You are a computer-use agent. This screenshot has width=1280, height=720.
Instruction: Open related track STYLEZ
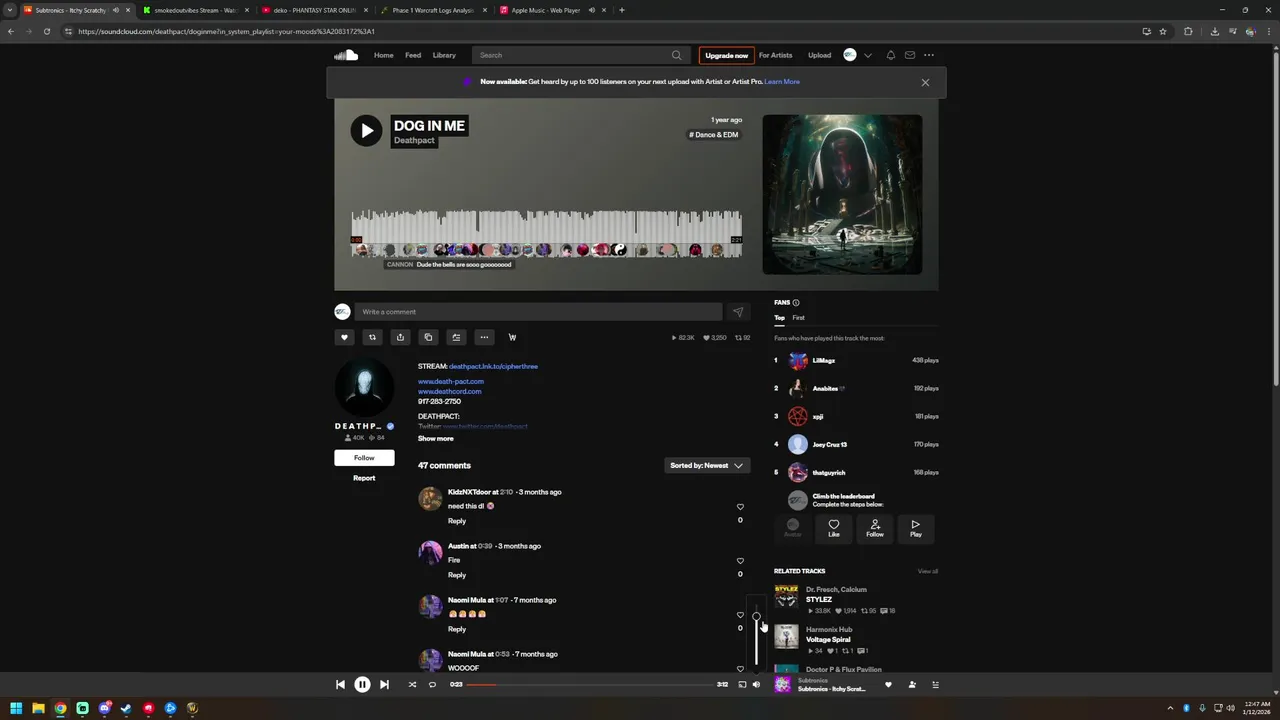tap(819, 600)
